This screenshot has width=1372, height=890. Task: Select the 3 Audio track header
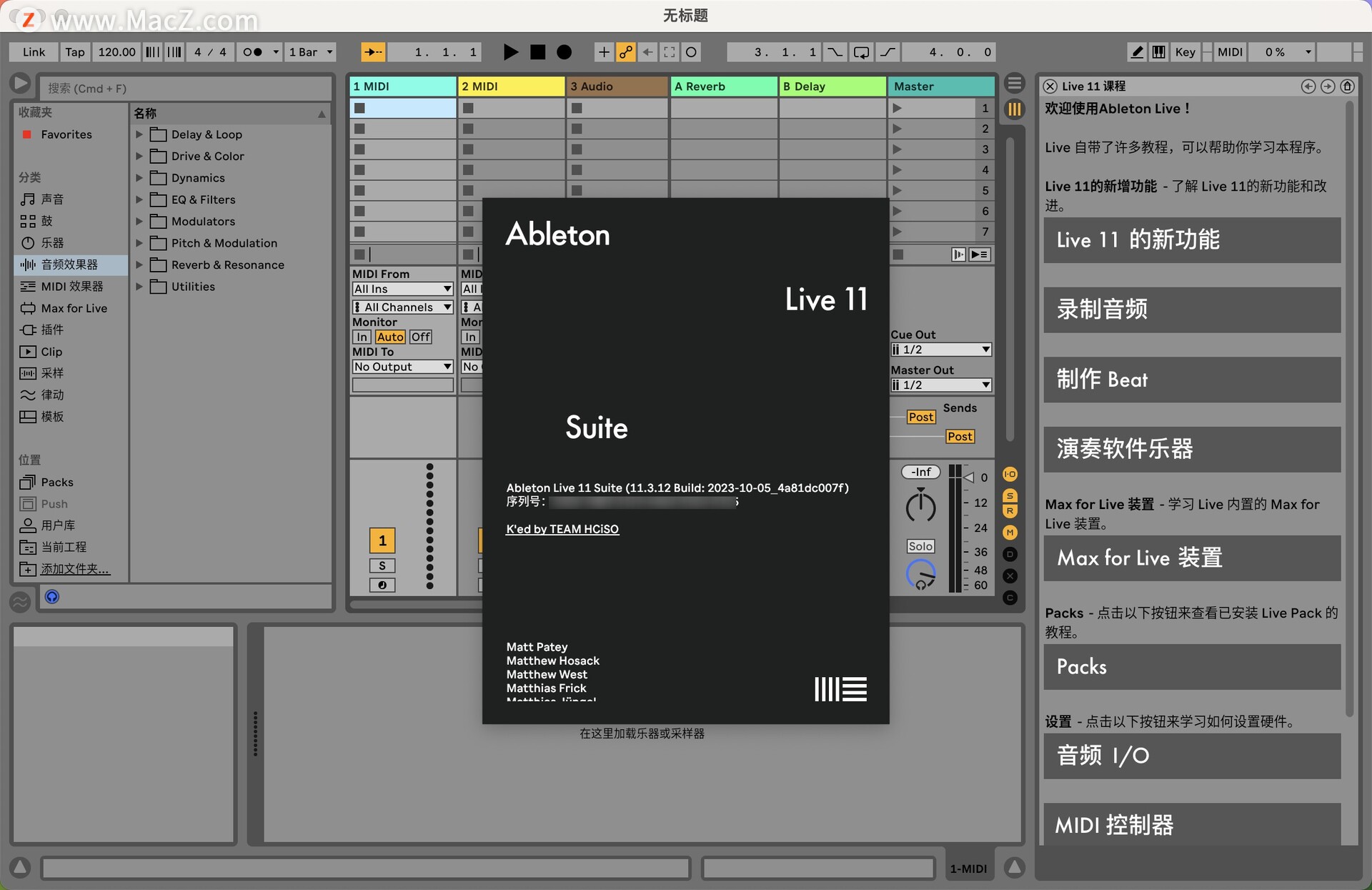click(617, 86)
